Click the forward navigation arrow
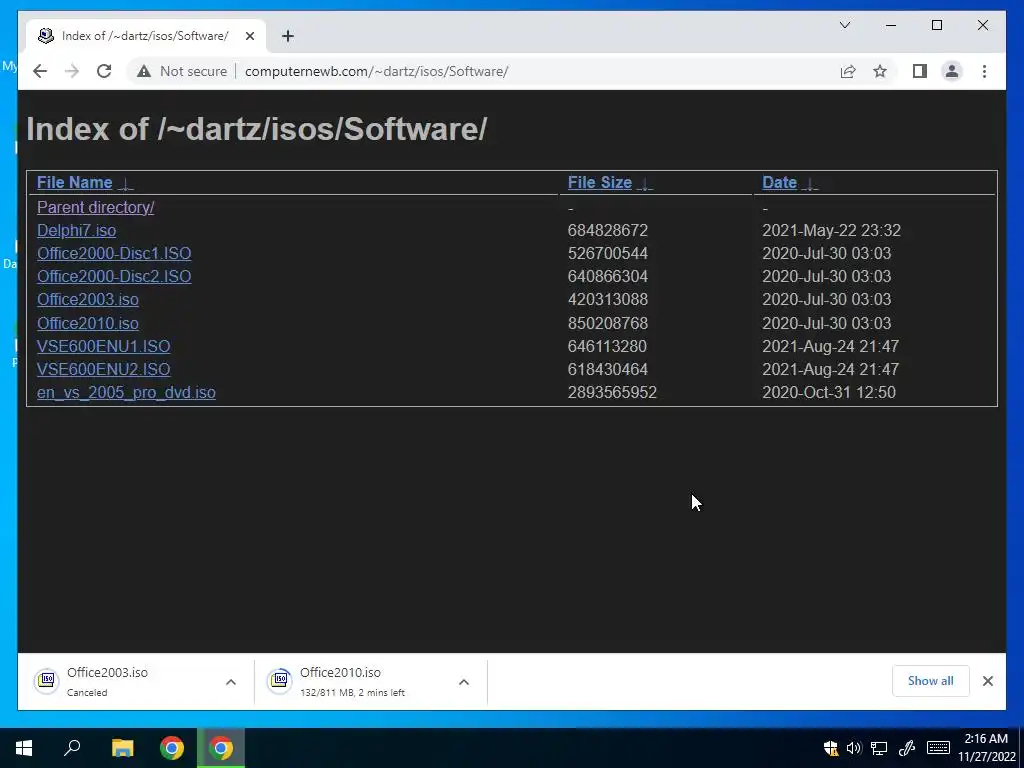 (x=72, y=71)
